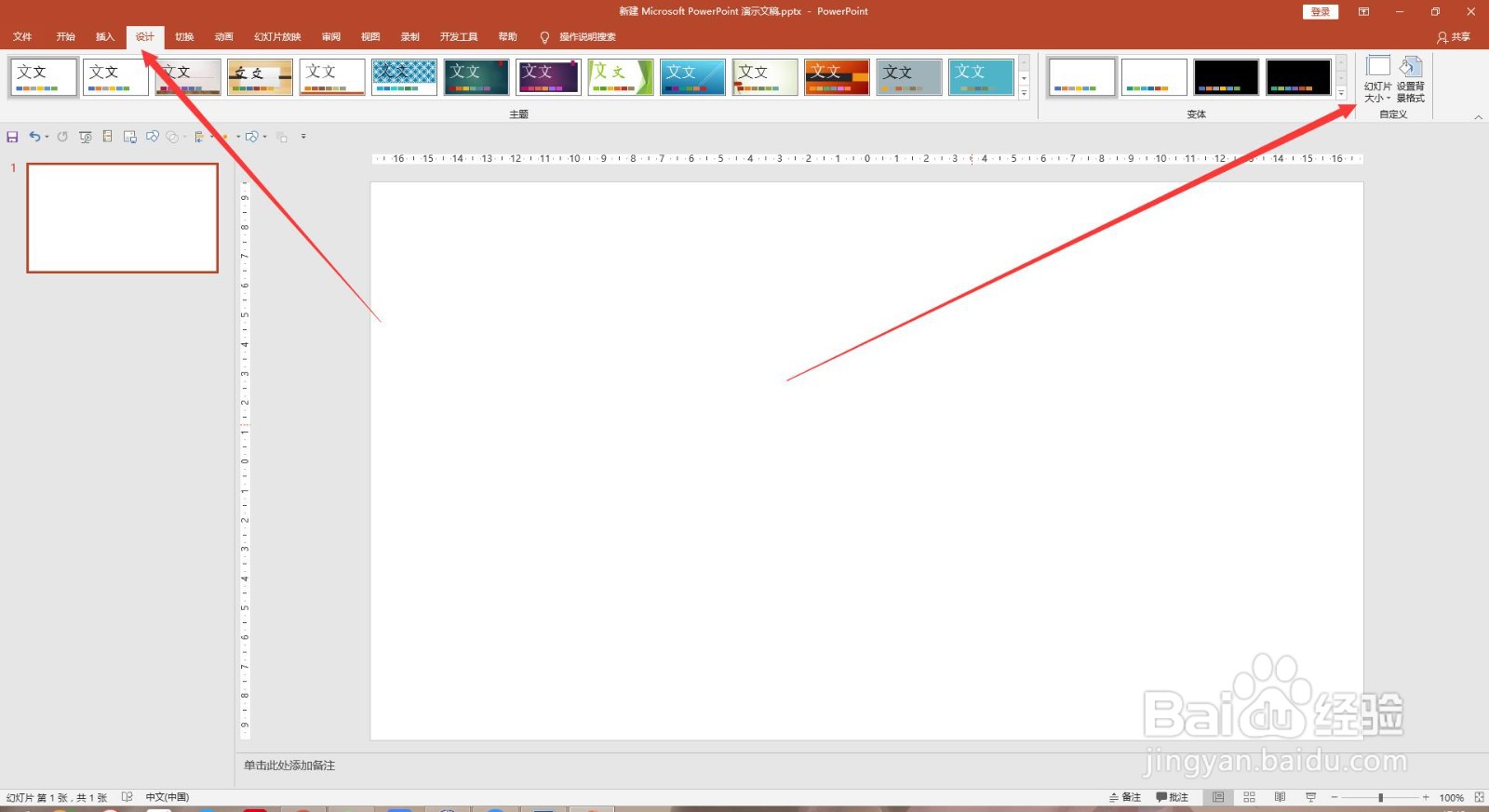Open Ribbon Display Options icon in title bar
Viewport: 1489px width, 812px height.
1363,12
